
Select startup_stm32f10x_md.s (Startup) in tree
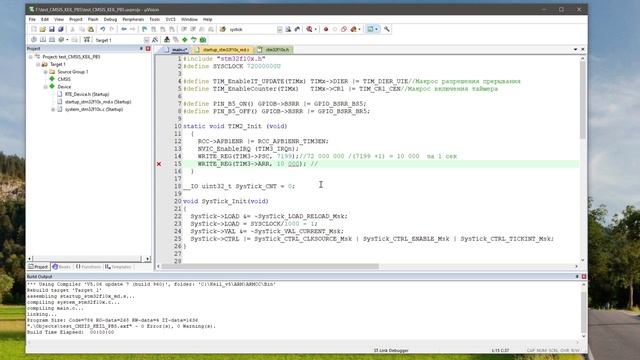[98, 102]
